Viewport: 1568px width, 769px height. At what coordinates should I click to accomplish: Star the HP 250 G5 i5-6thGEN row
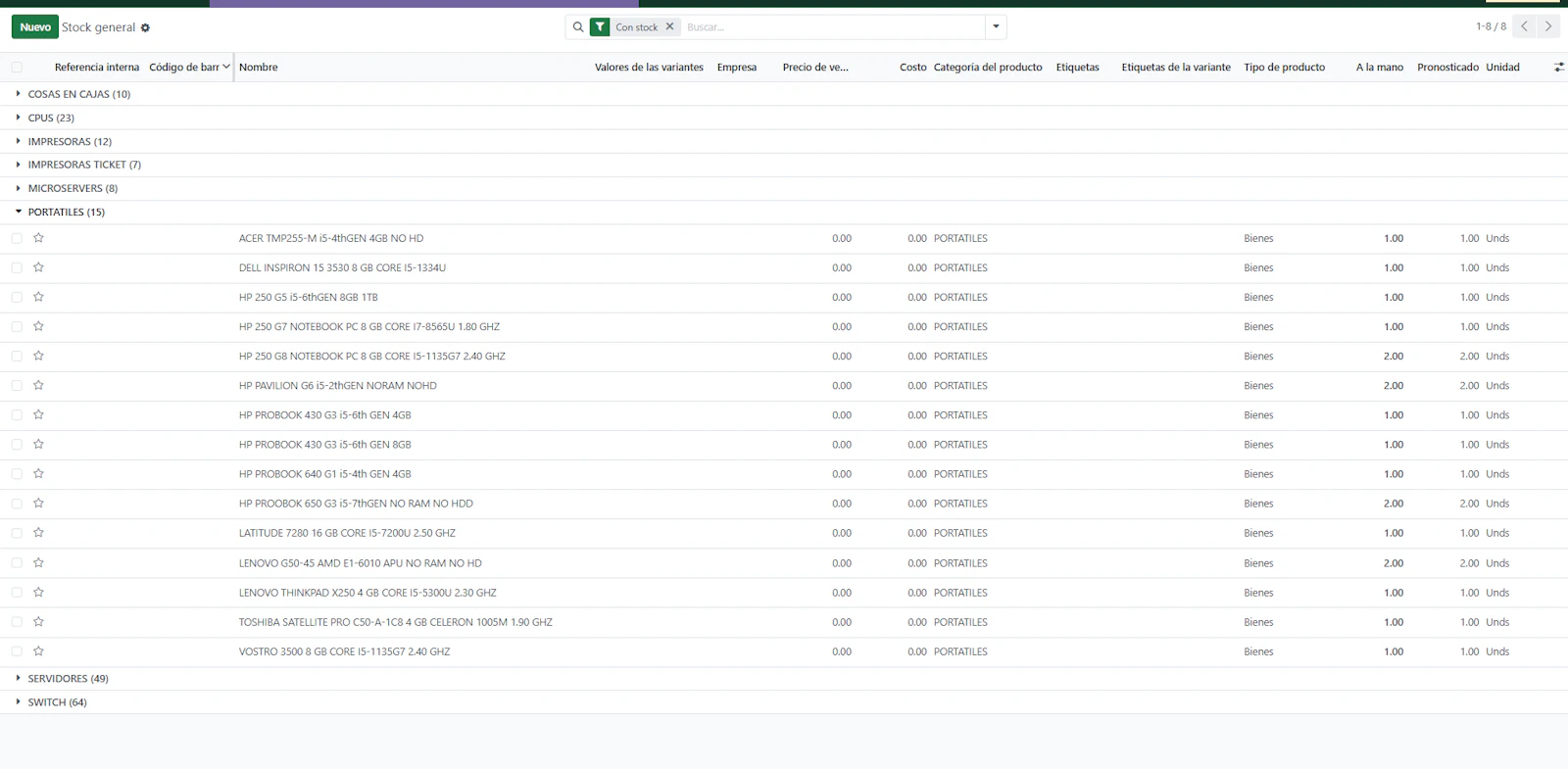(39, 297)
